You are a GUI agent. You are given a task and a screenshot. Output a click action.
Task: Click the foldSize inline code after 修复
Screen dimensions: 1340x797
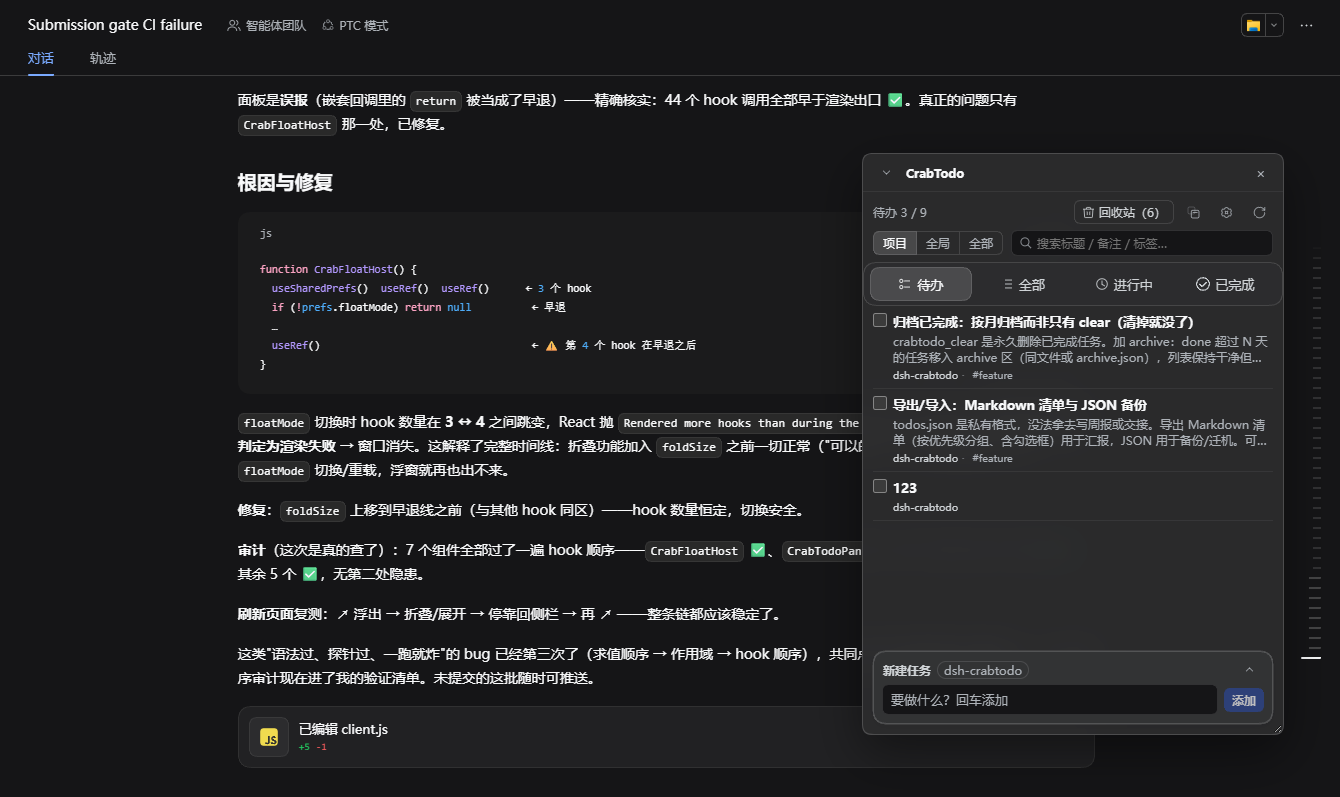[313, 511]
